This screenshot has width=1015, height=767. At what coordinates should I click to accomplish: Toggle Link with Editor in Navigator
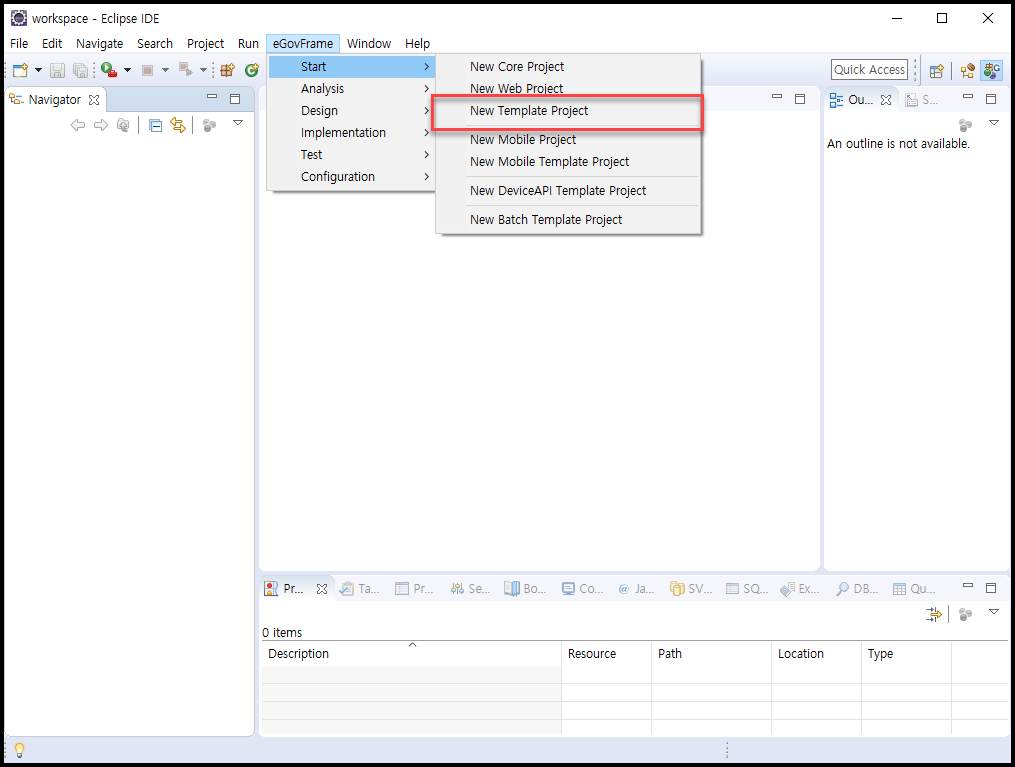tap(178, 125)
